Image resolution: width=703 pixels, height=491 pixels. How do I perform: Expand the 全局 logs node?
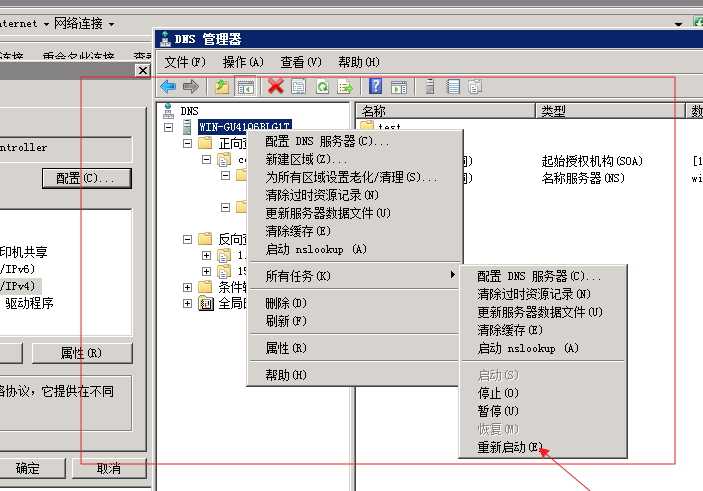point(187,304)
